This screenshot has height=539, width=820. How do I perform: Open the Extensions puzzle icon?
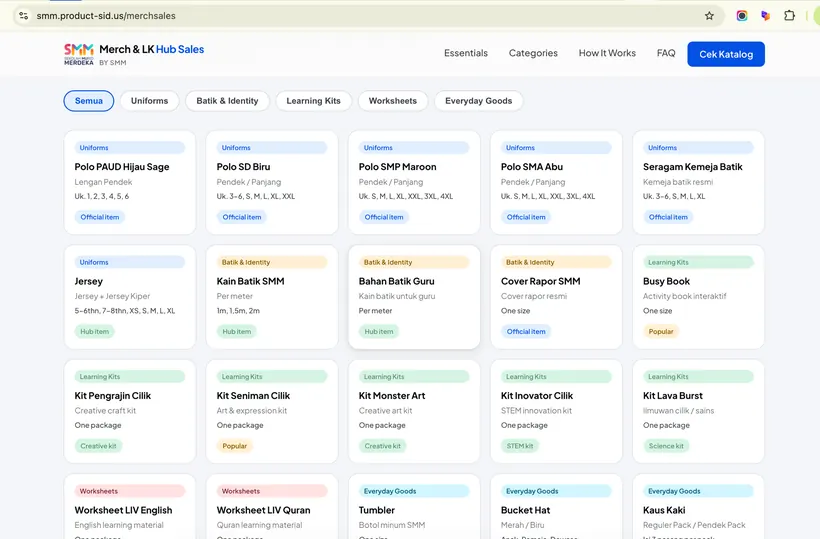[x=789, y=16]
